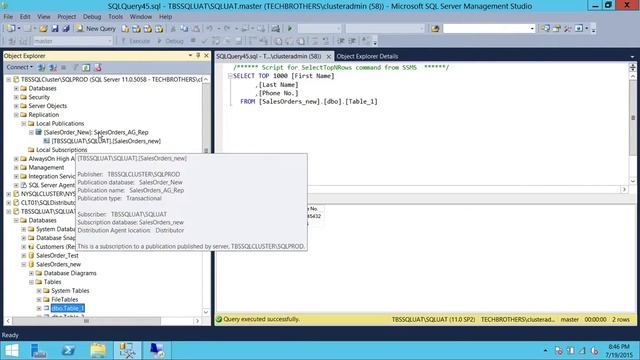
Task: Click the green Start arrow icon
Action: pyautogui.click(x=290, y=29)
